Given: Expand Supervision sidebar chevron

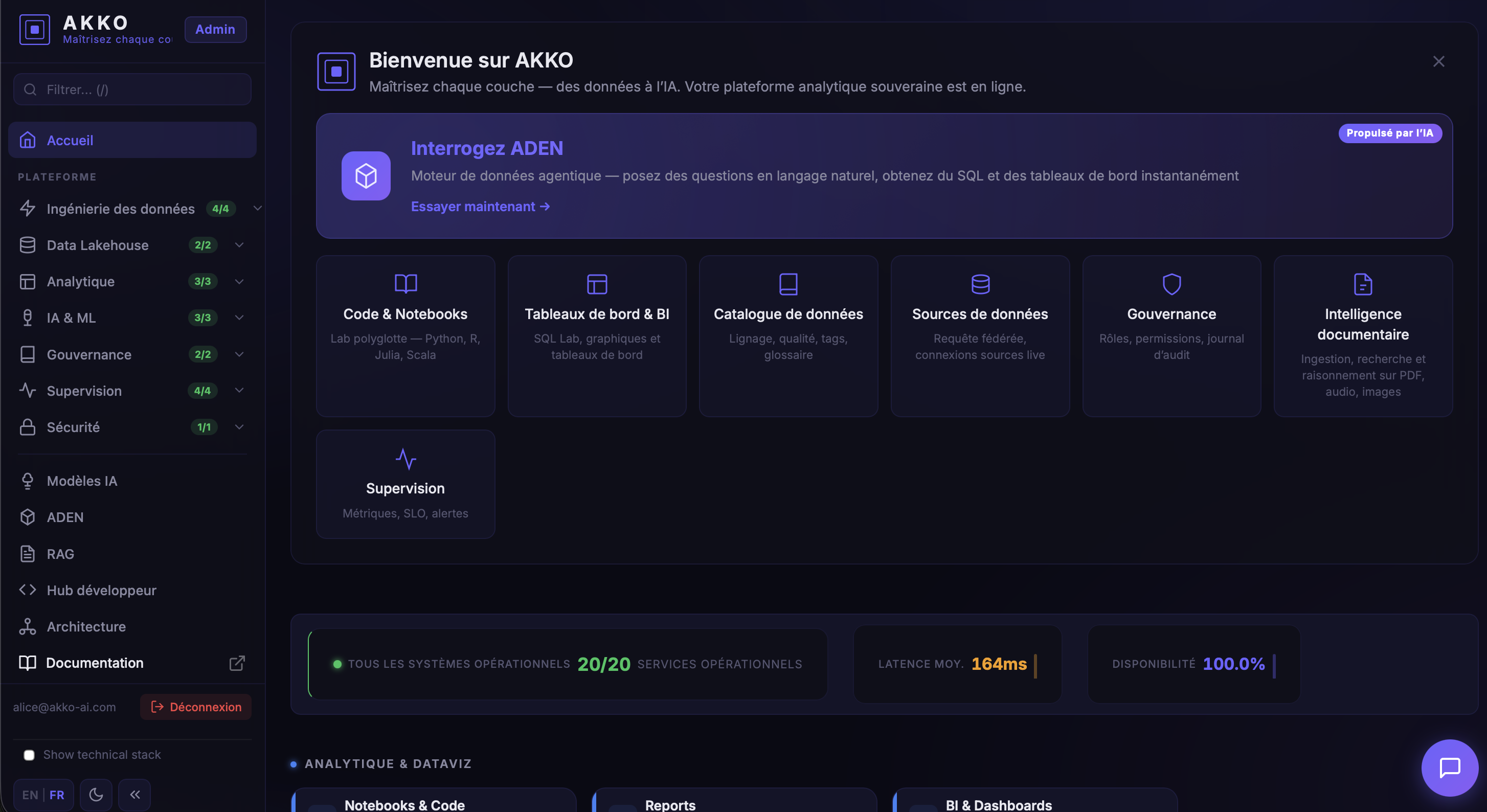Looking at the screenshot, I should point(239,390).
